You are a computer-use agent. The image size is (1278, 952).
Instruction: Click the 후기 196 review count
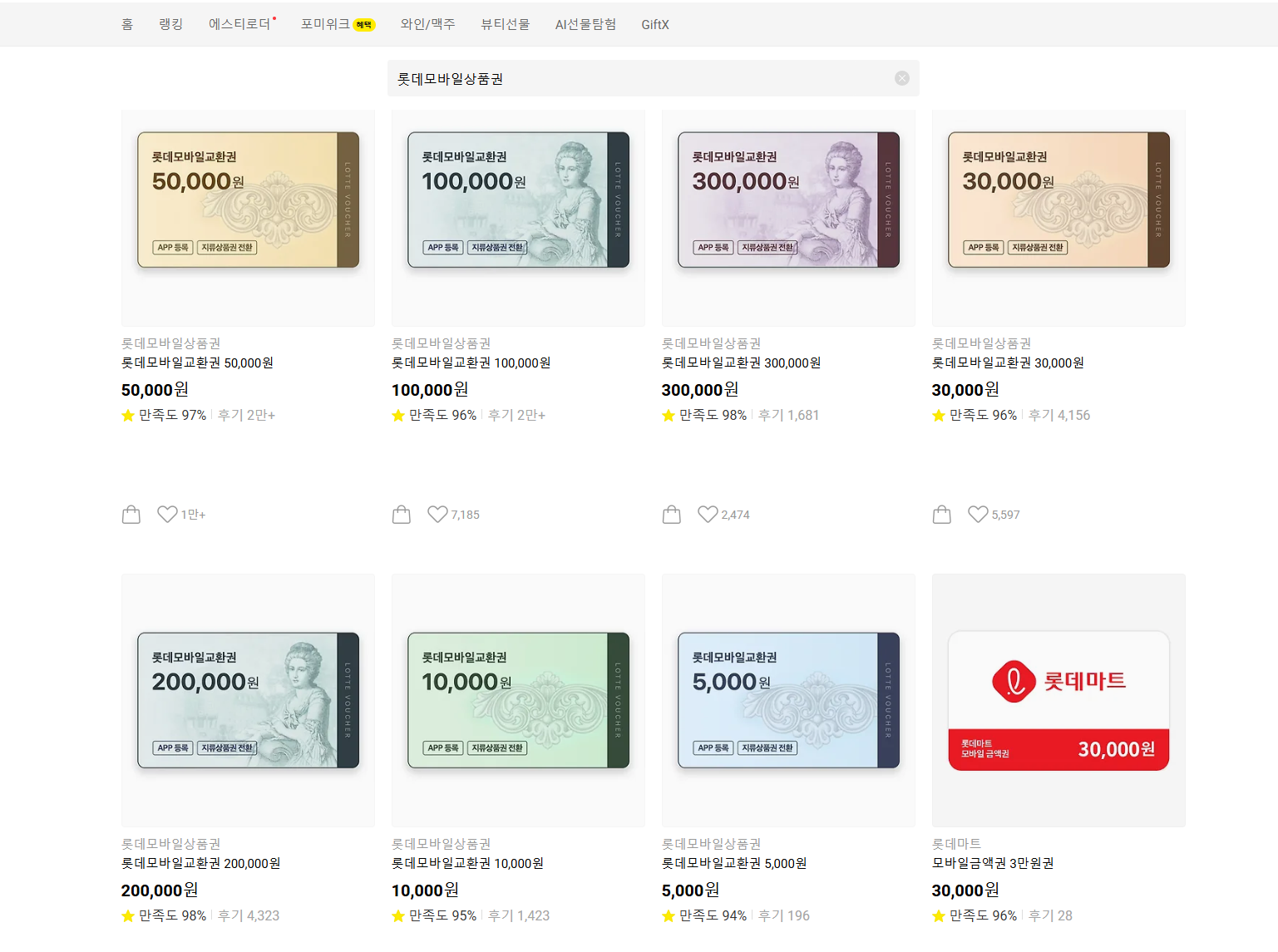click(784, 915)
